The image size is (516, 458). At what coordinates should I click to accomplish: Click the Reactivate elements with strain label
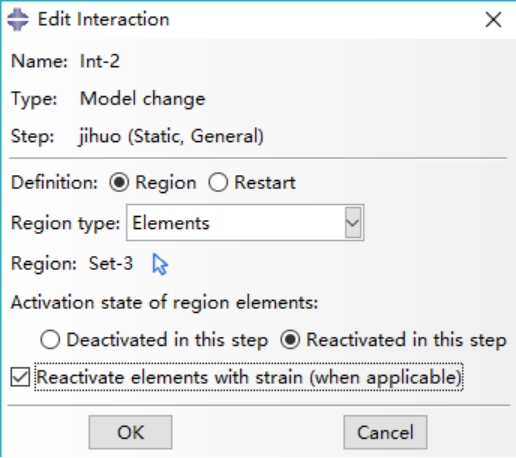(x=249, y=377)
